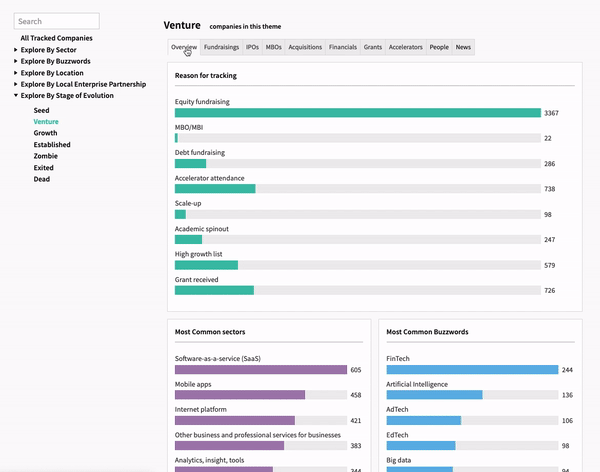View the News tab
Screen dimensions: 600x472
[x=463, y=47]
